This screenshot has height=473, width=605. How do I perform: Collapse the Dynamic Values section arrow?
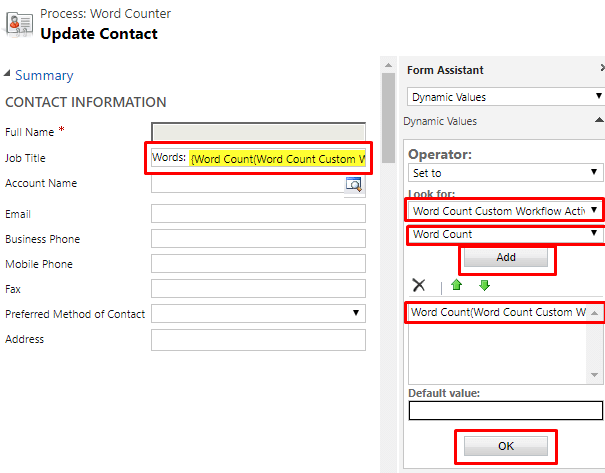[x=599, y=120]
